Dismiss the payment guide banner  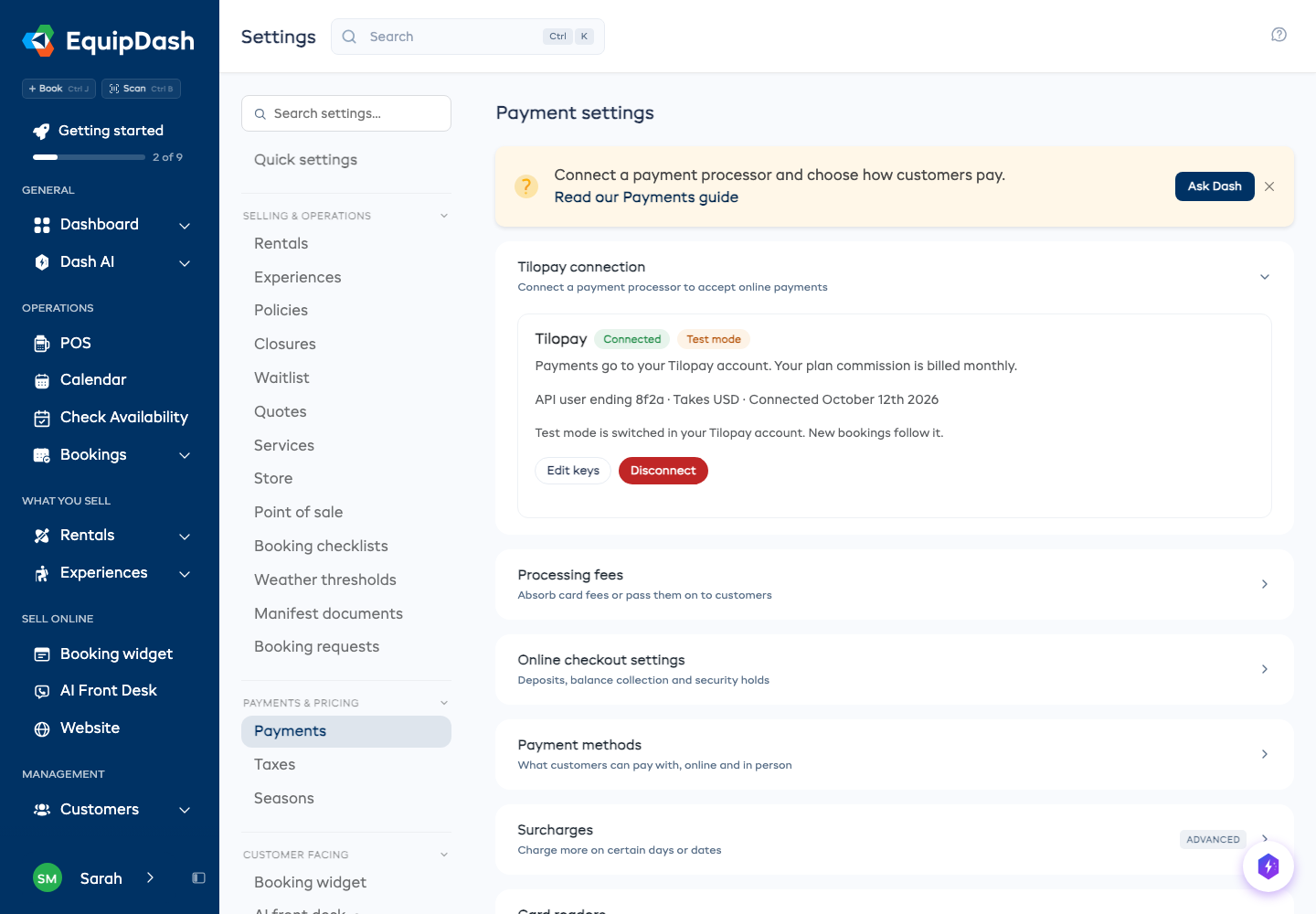tap(1269, 186)
